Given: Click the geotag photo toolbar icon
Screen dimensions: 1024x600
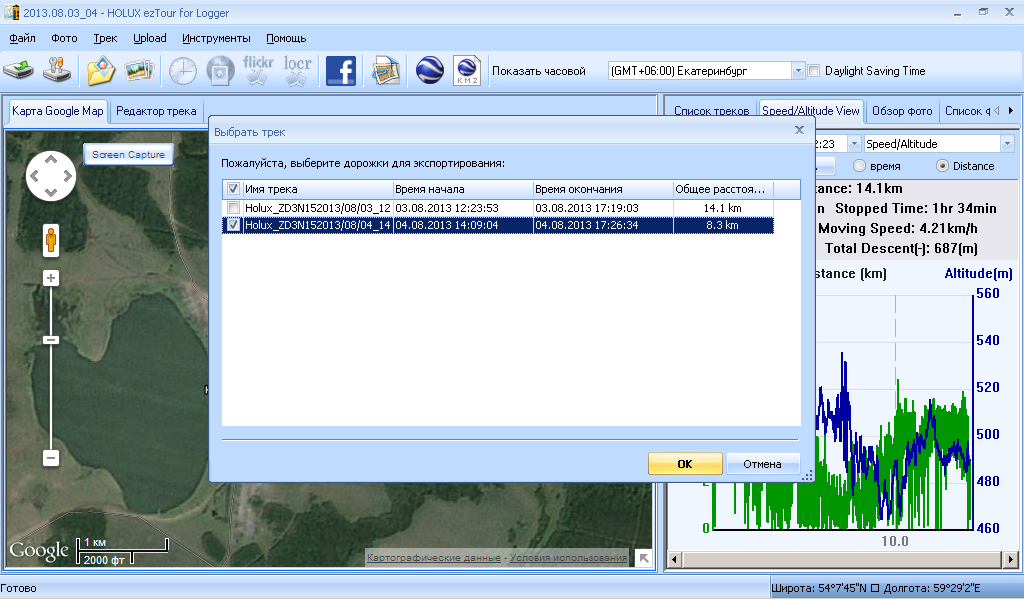Looking at the screenshot, I should click(x=220, y=71).
